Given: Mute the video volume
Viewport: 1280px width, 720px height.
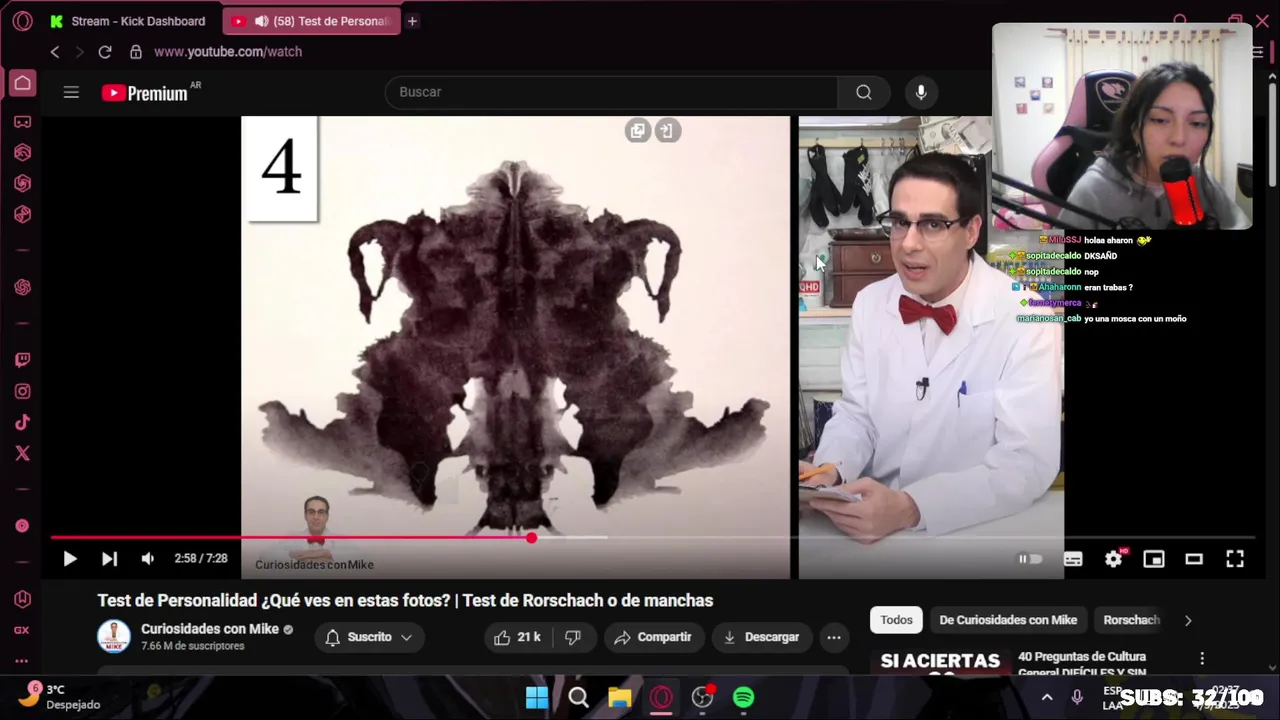Looking at the screenshot, I should [x=148, y=559].
